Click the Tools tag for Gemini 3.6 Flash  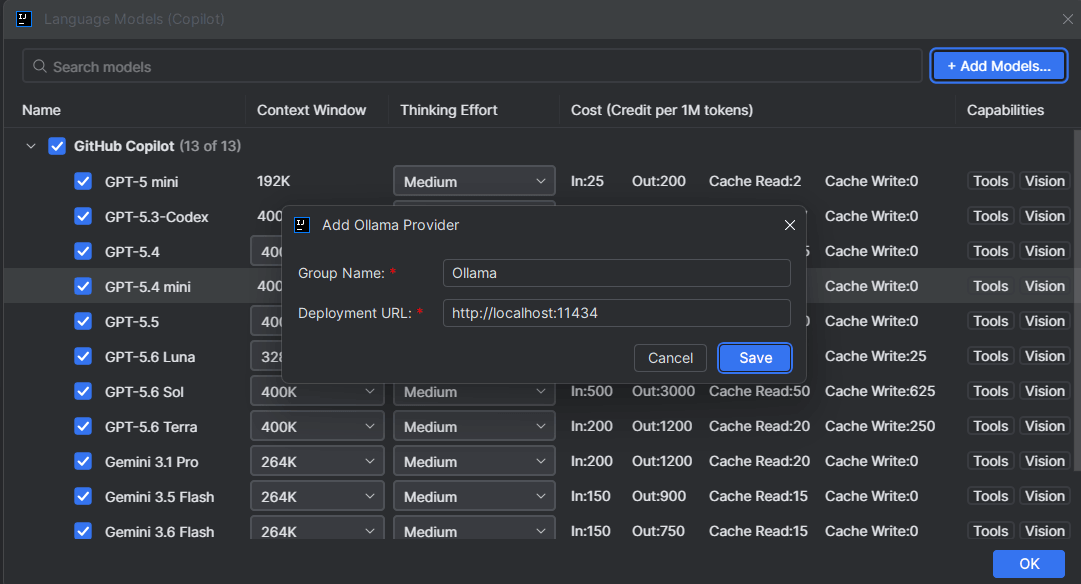991,531
